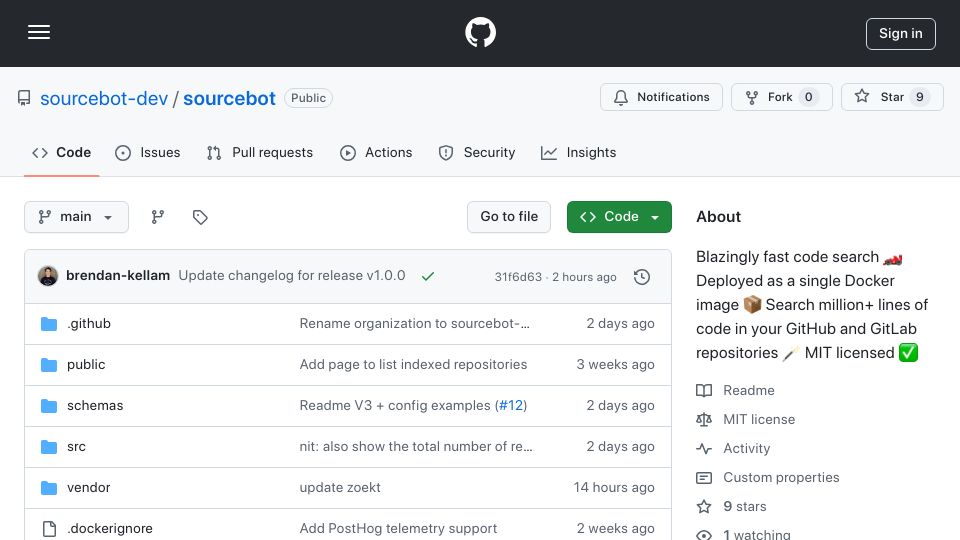Screen dimensions: 960x540
Task: Open commit hash 31f6d63
Action: tap(518, 277)
